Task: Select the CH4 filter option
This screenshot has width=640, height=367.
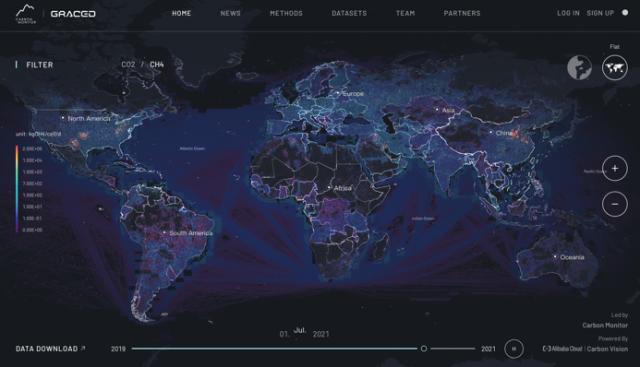Action: coord(157,65)
